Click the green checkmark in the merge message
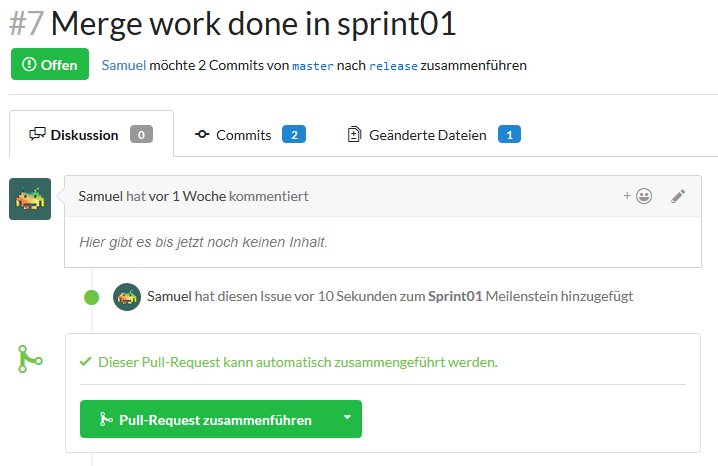718x466 pixels. [x=86, y=362]
